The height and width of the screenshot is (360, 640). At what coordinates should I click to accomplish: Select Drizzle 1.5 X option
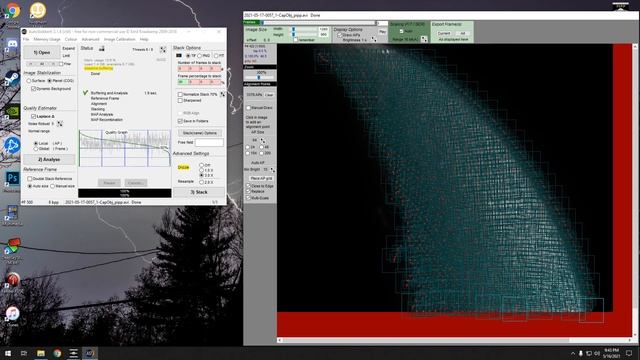[202, 170]
